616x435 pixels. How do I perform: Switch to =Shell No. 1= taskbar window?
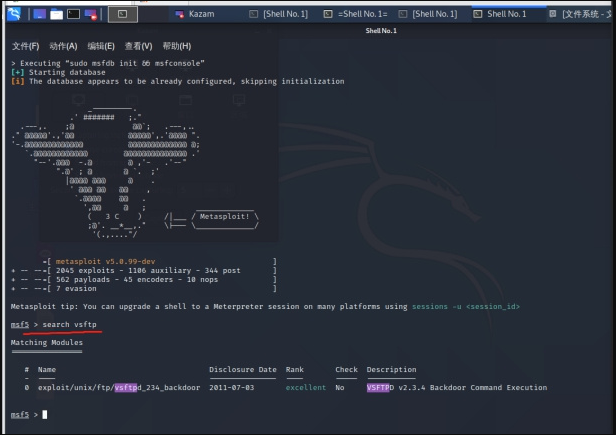tap(356, 14)
